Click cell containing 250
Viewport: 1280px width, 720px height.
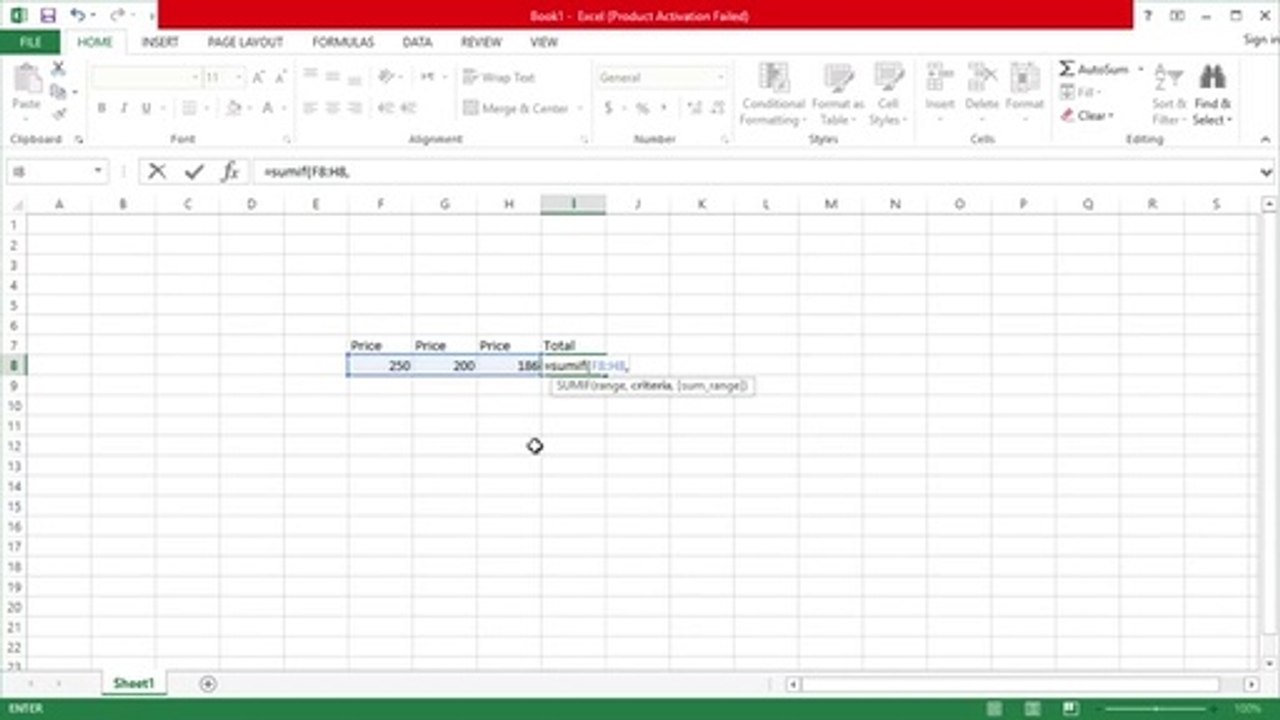click(x=380, y=366)
